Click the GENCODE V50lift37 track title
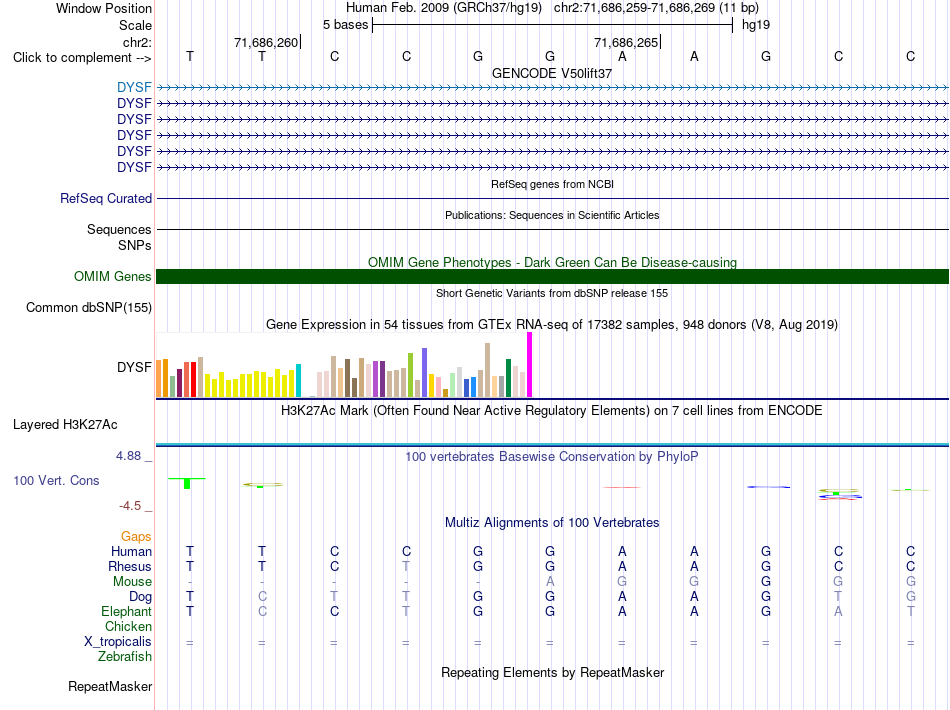950x710 pixels. pyautogui.click(x=552, y=73)
